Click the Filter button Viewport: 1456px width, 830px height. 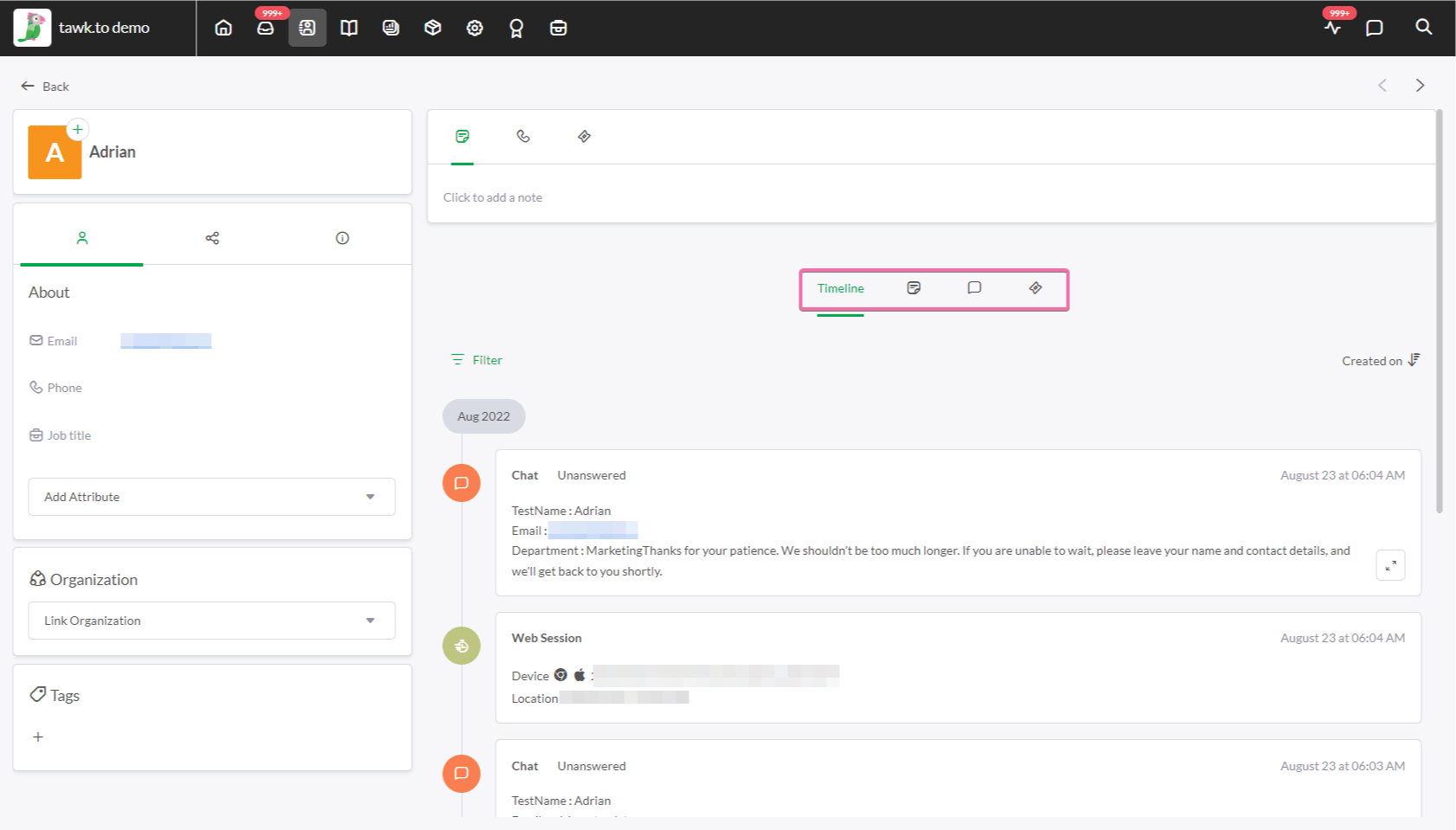click(477, 360)
